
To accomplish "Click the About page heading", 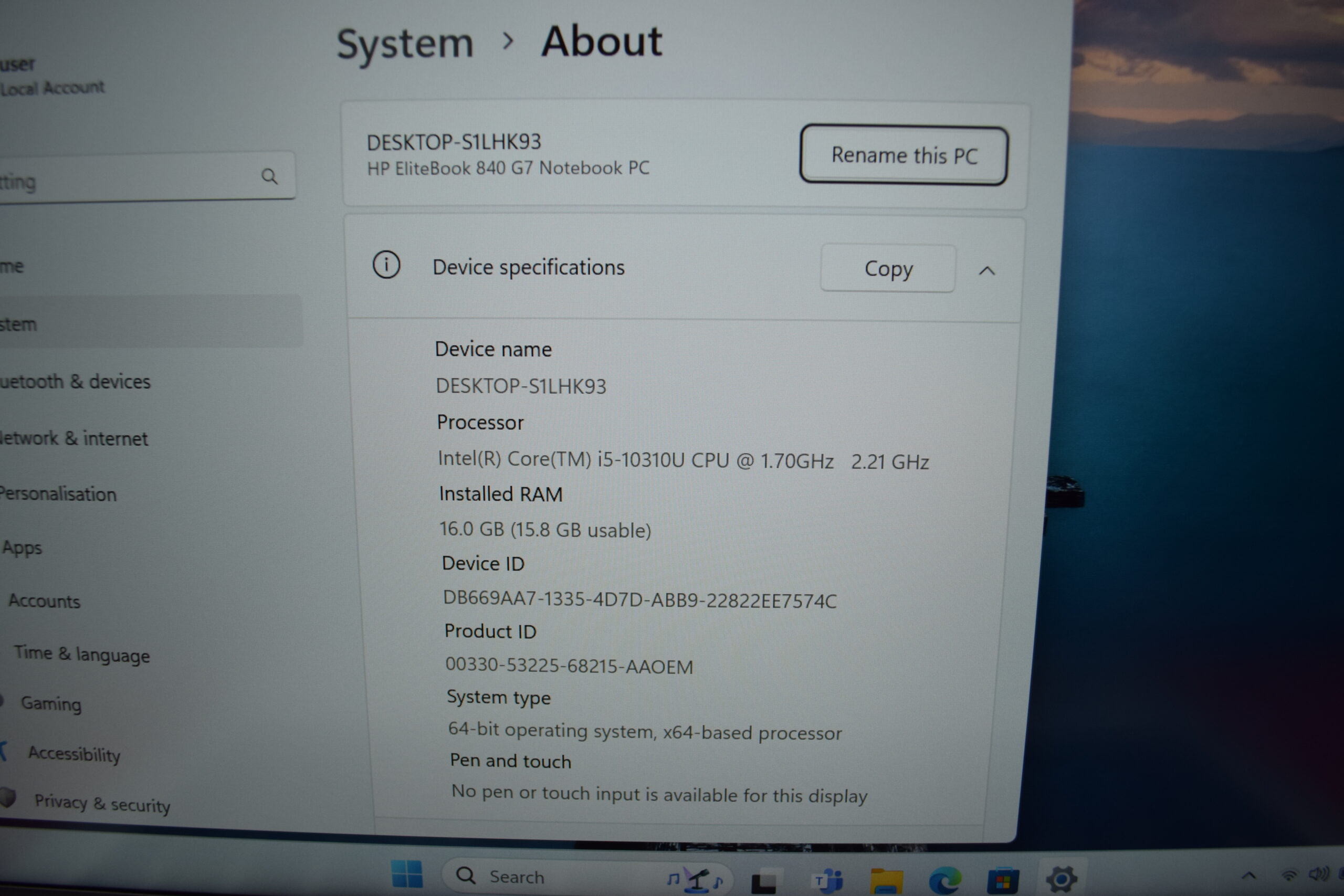I will click(602, 41).
